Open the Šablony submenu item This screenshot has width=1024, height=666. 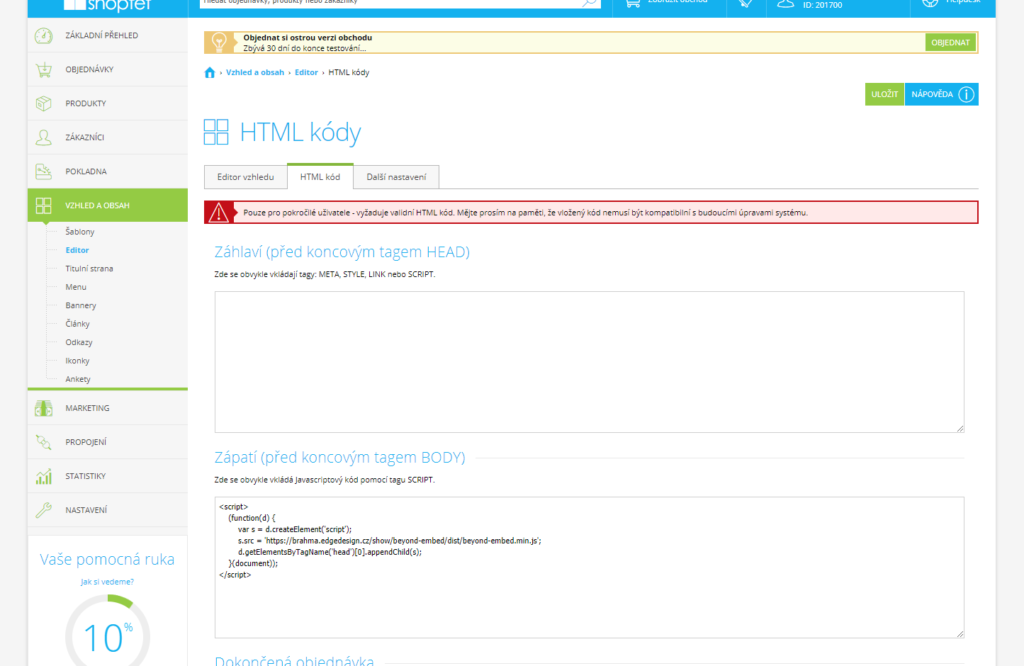click(80, 232)
